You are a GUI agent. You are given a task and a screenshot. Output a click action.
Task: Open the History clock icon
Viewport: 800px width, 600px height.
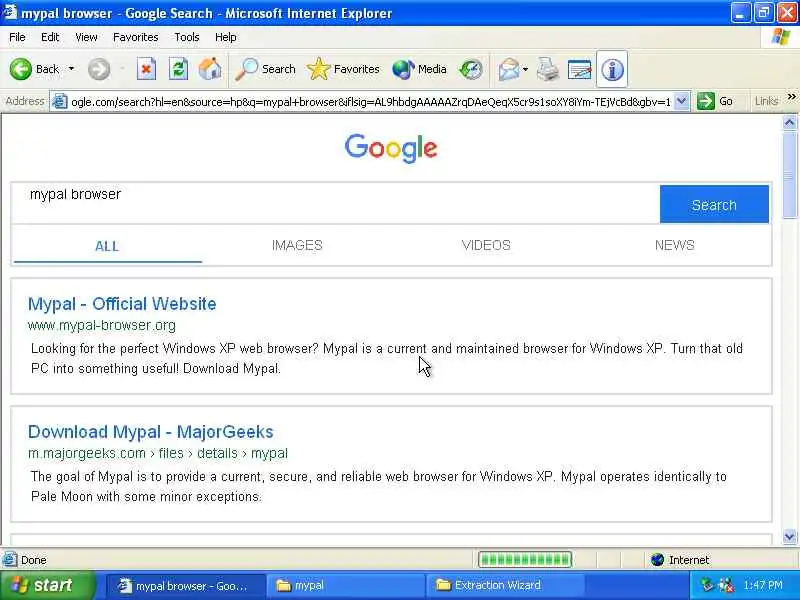point(470,69)
